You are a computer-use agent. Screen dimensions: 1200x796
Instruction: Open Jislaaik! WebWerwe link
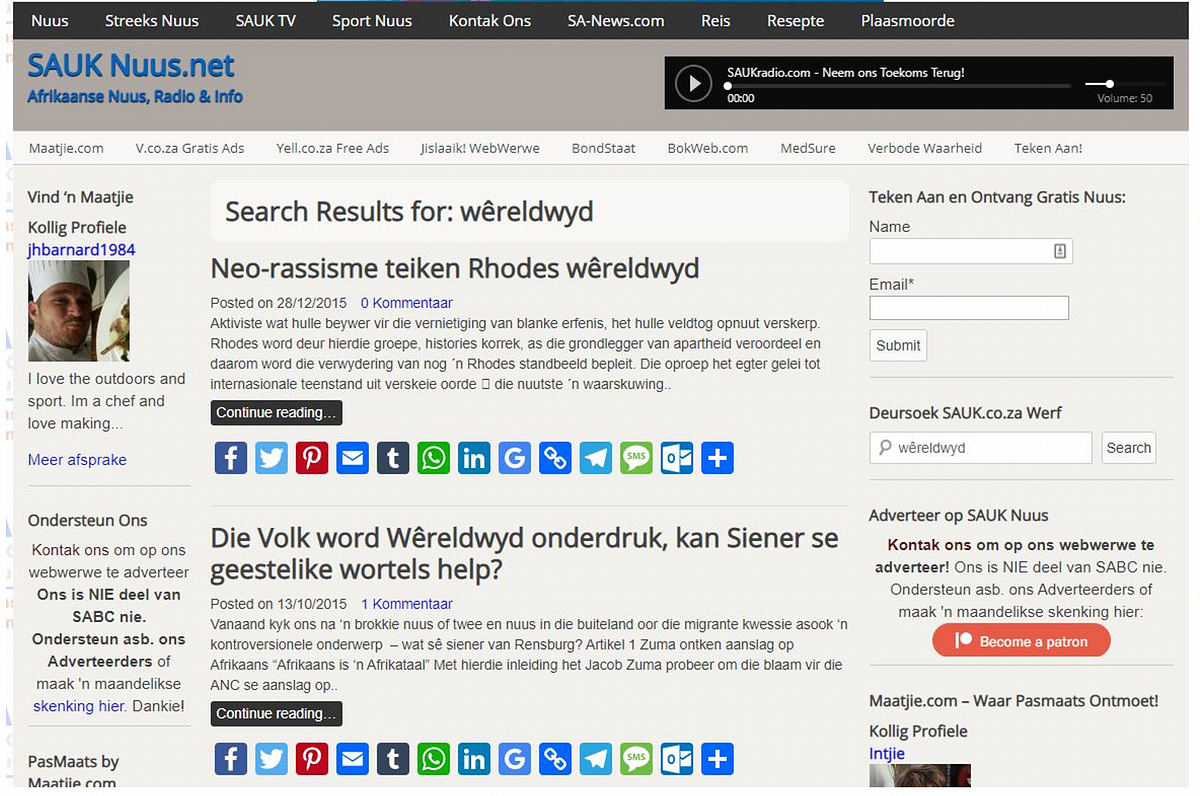480,148
